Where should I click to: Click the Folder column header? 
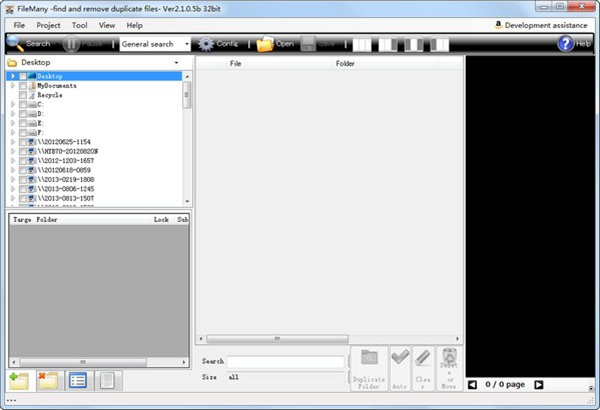[345, 63]
